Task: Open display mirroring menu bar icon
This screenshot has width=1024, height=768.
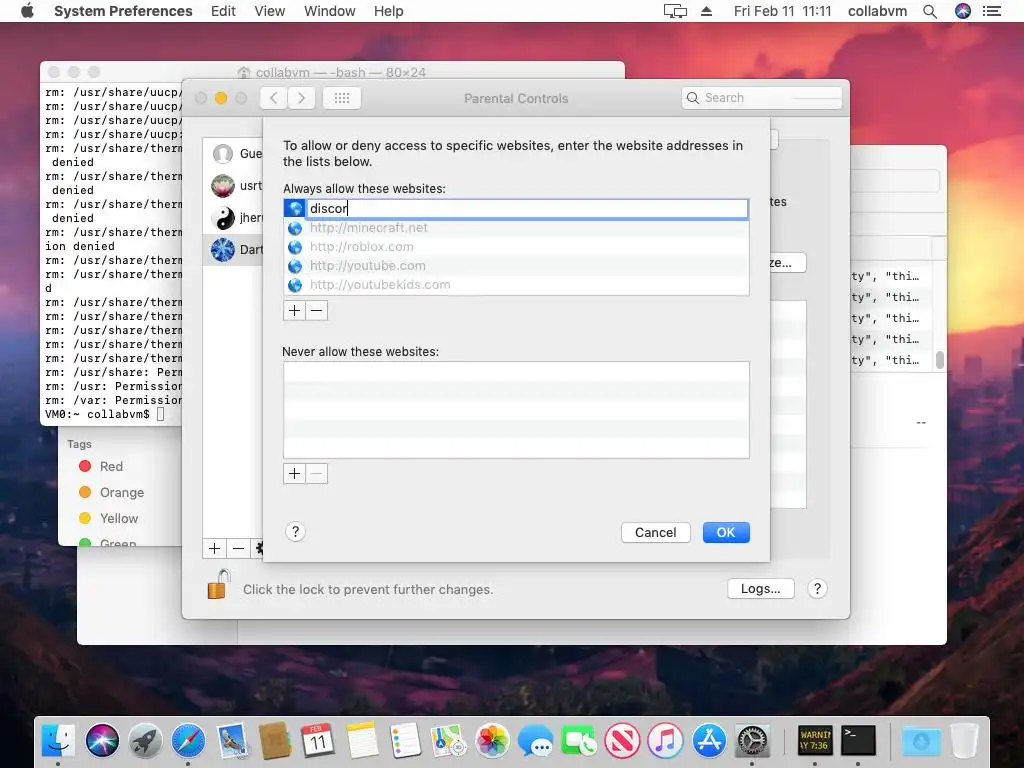Action: (675, 11)
